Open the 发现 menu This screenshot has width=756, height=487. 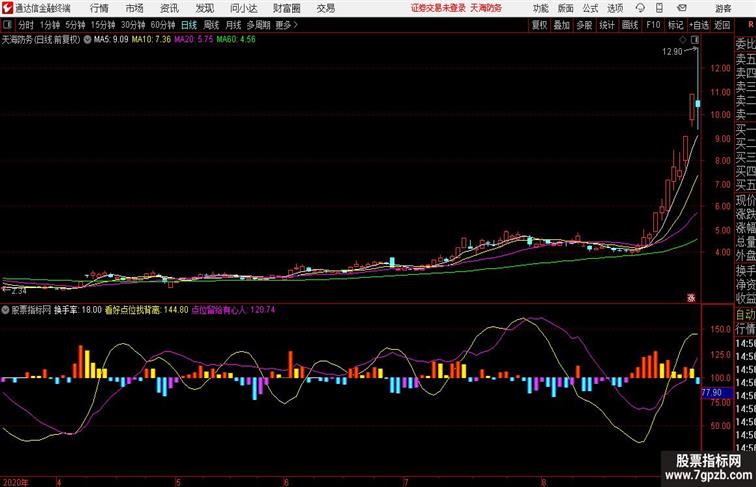[204, 8]
